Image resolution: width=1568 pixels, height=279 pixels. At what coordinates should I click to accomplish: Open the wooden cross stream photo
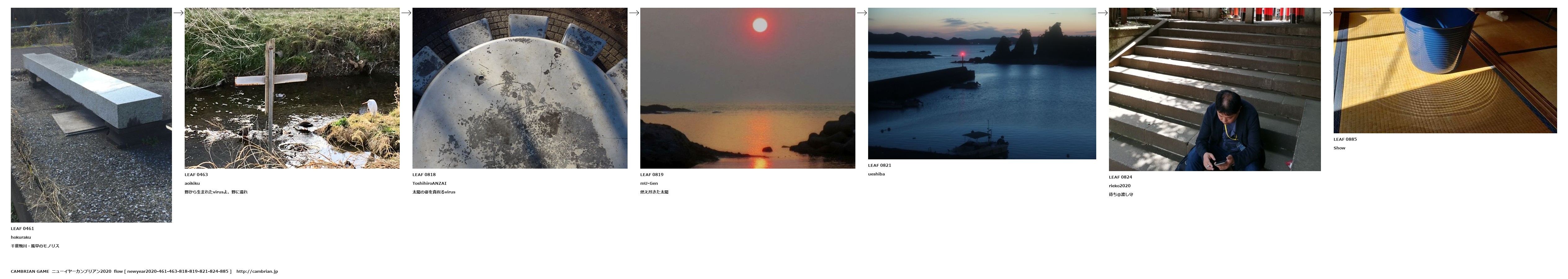click(292, 88)
